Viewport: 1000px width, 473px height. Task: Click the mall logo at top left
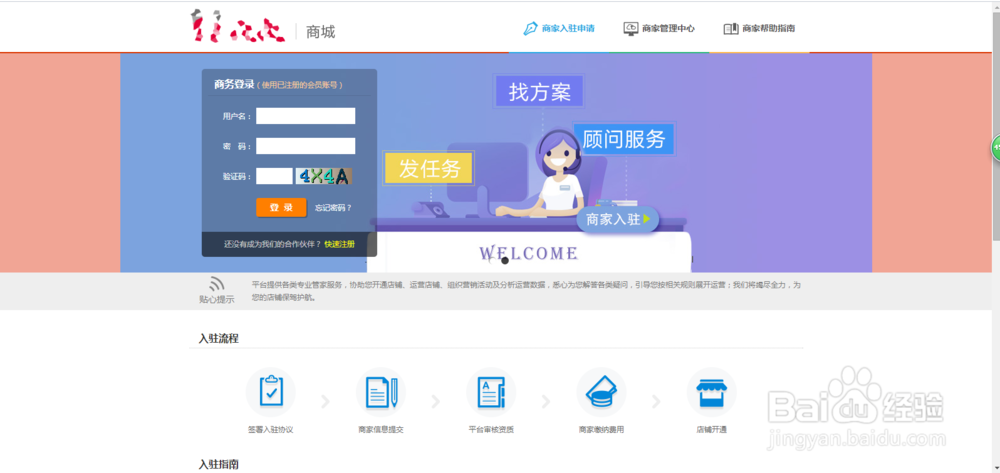[239, 26]
